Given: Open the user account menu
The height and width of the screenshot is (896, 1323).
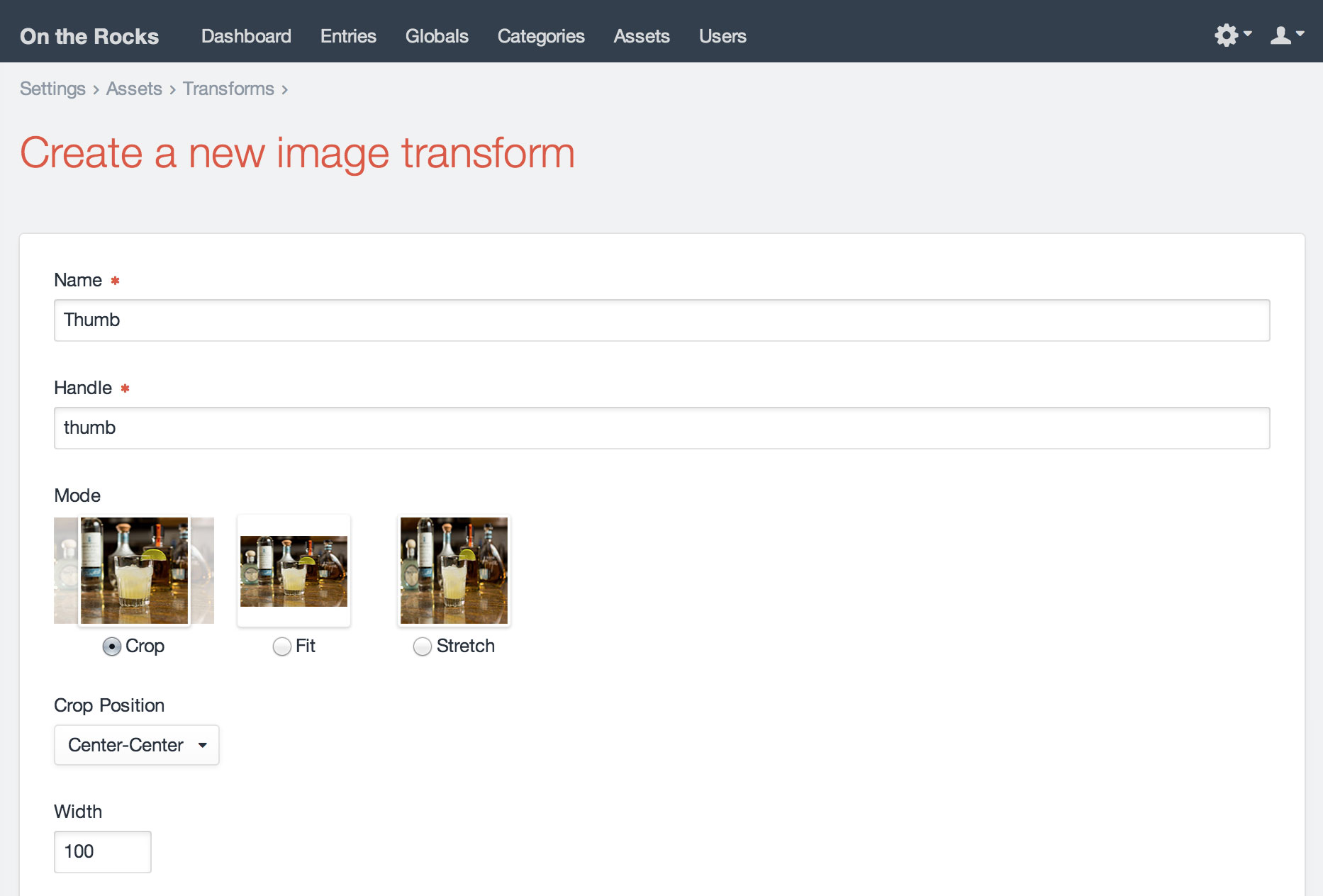Looking at the screenshot, I should point(1281,34).
